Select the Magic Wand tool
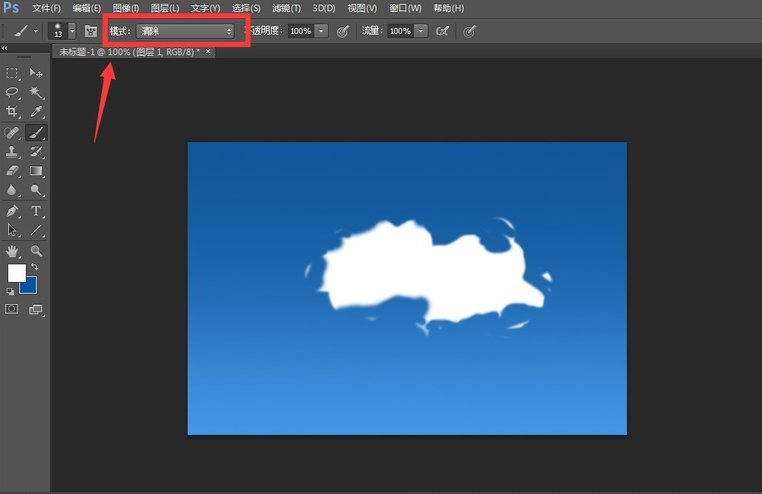The image size is (762, 494). tap(36, 92)
